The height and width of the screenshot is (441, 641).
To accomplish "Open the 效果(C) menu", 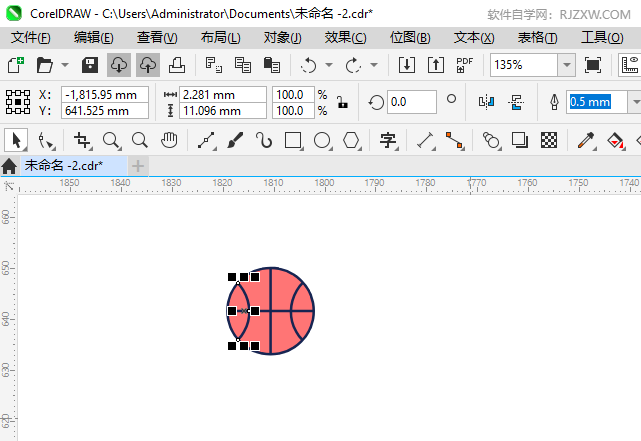I will click(345, 38).
